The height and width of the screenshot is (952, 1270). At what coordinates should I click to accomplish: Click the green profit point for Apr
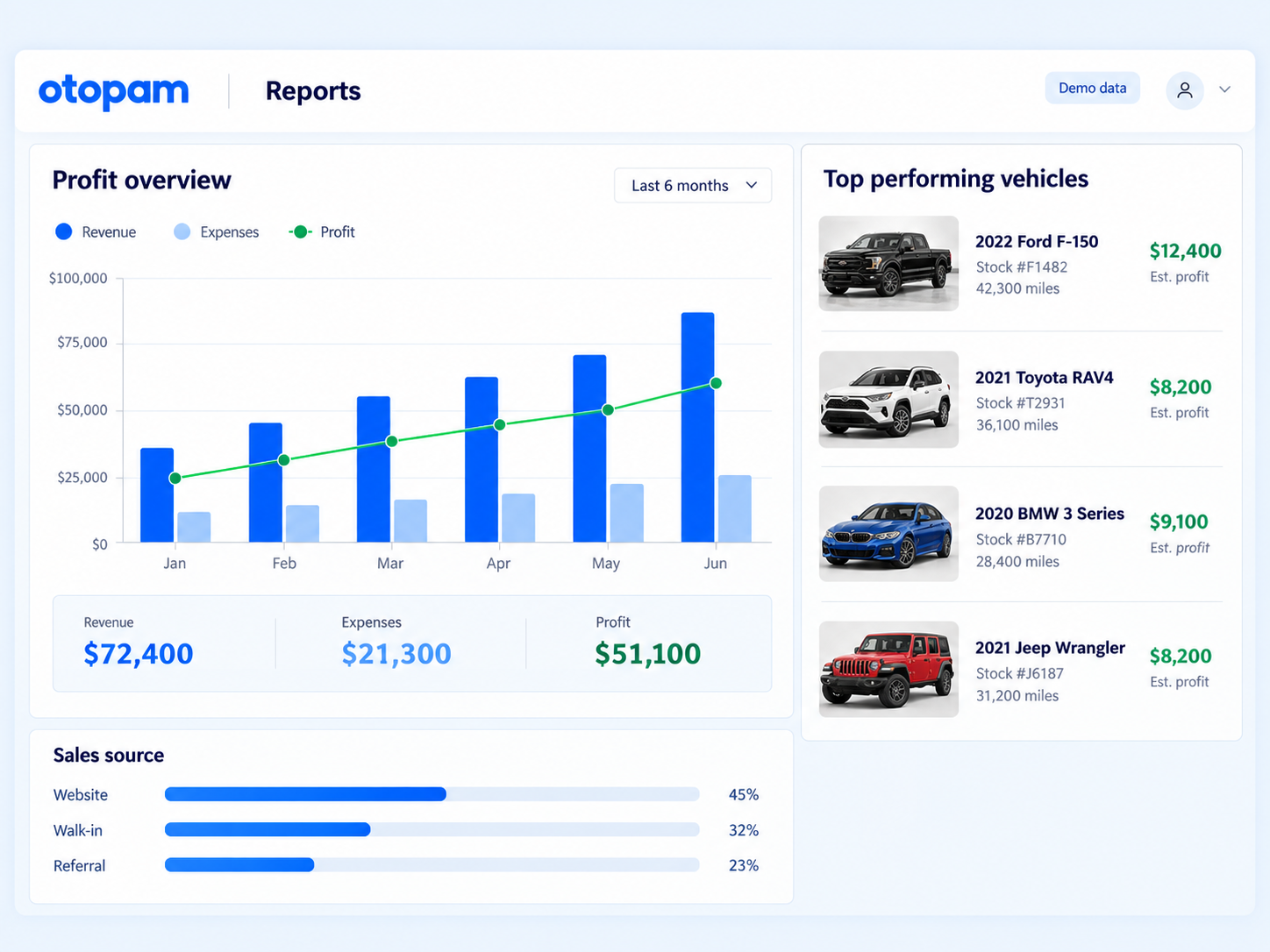click(499, 425)
